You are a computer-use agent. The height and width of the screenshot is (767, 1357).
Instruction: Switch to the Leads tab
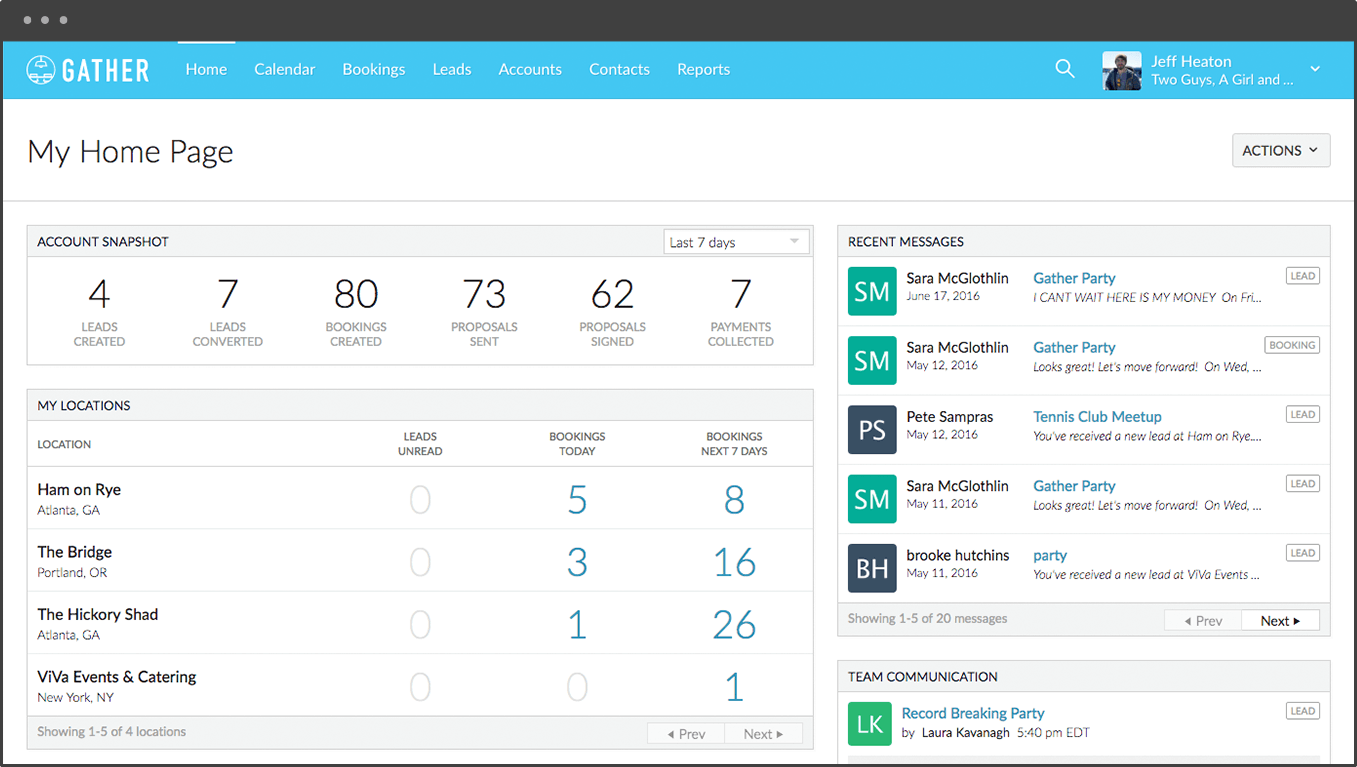(x=451, y=70)
